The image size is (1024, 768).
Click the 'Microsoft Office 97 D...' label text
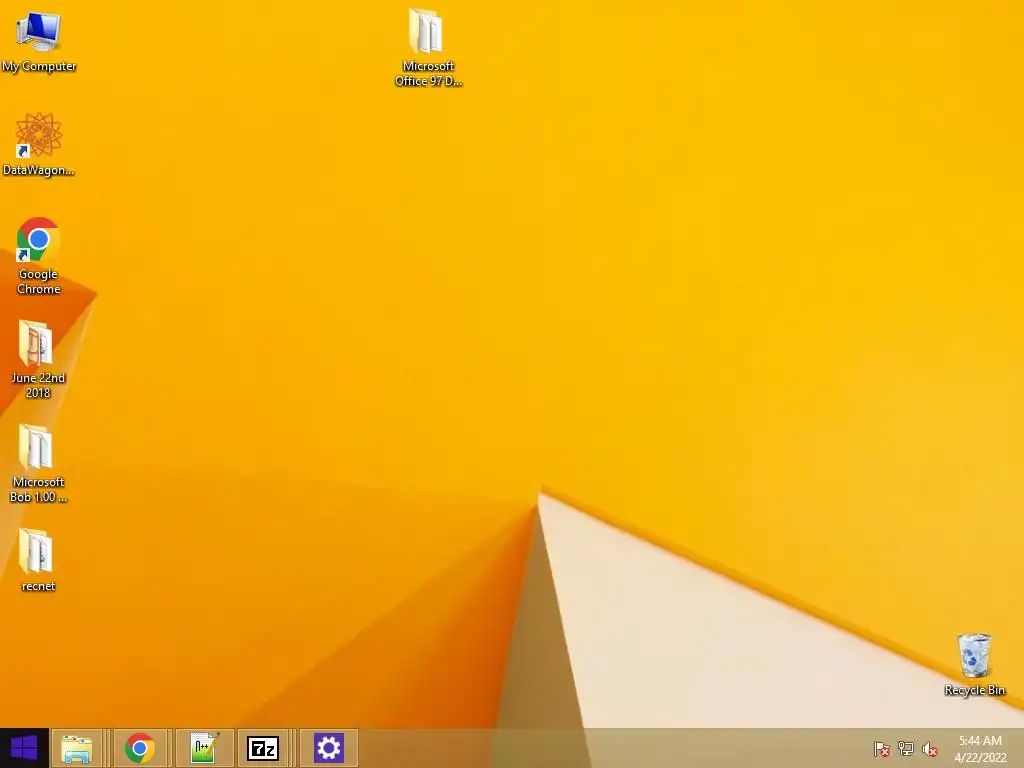pos(428,73)
